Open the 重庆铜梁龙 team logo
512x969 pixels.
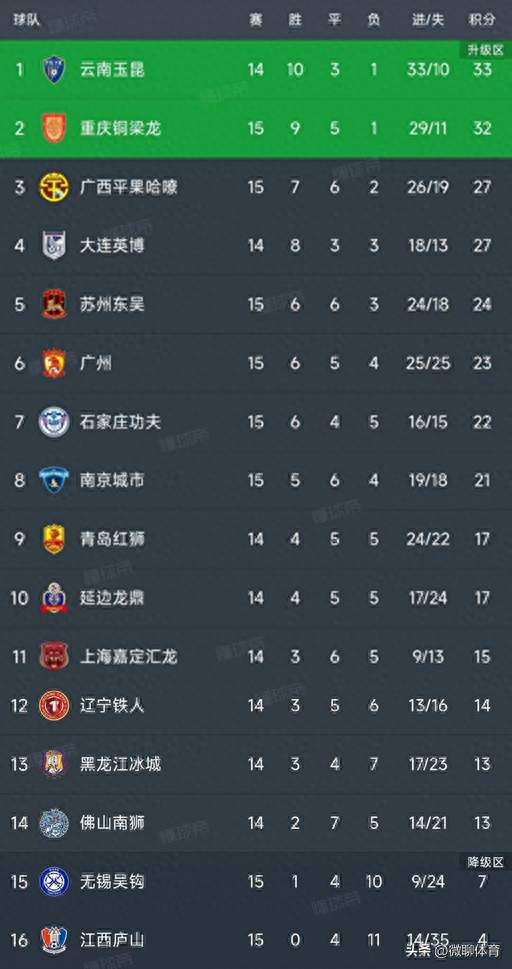click(54, 128)
